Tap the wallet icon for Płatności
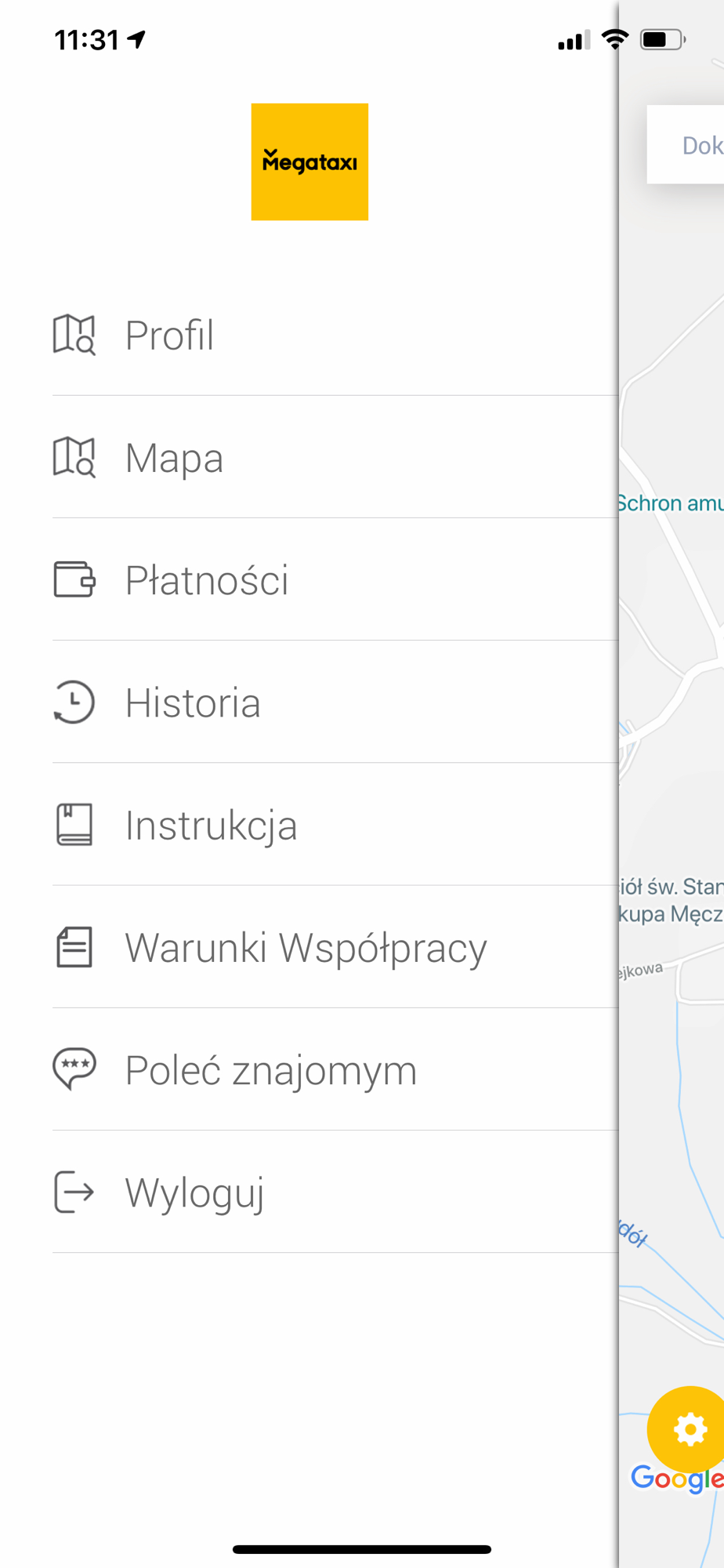Image resolution: width=724 pixels, height=1568 pixels. (74, 579)
